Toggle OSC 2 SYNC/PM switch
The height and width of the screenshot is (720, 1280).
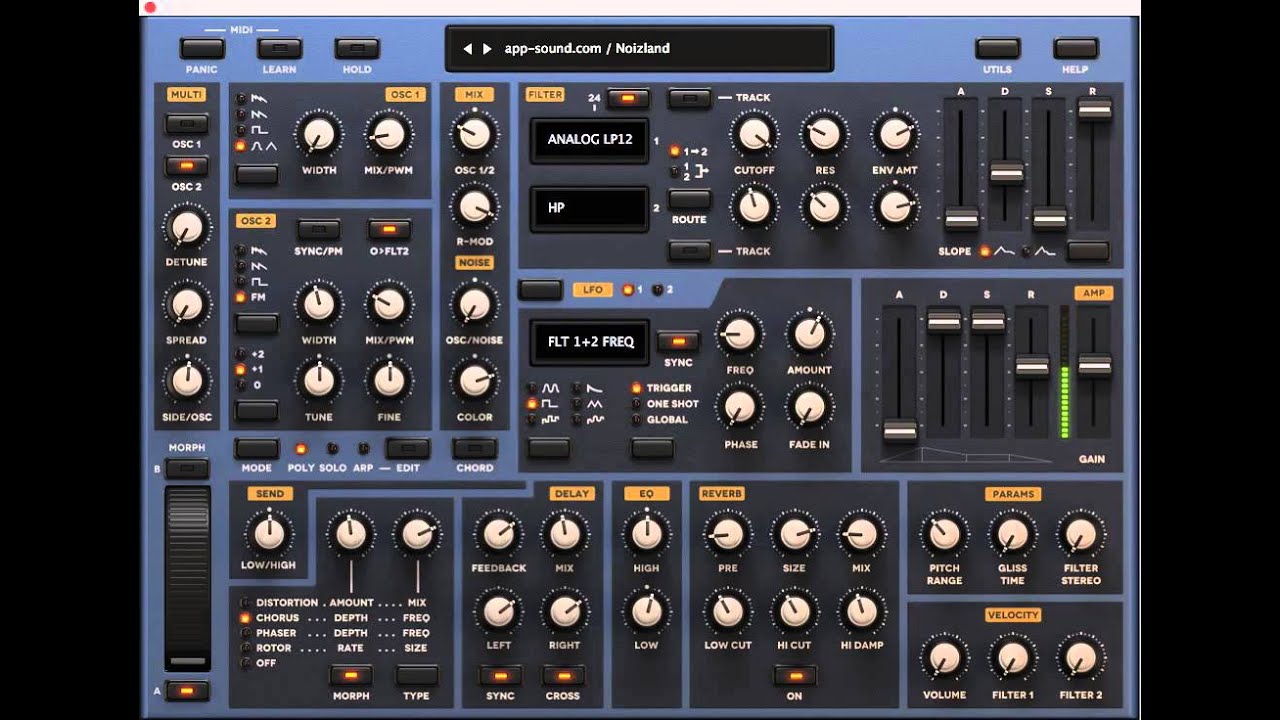pos(319,229)
